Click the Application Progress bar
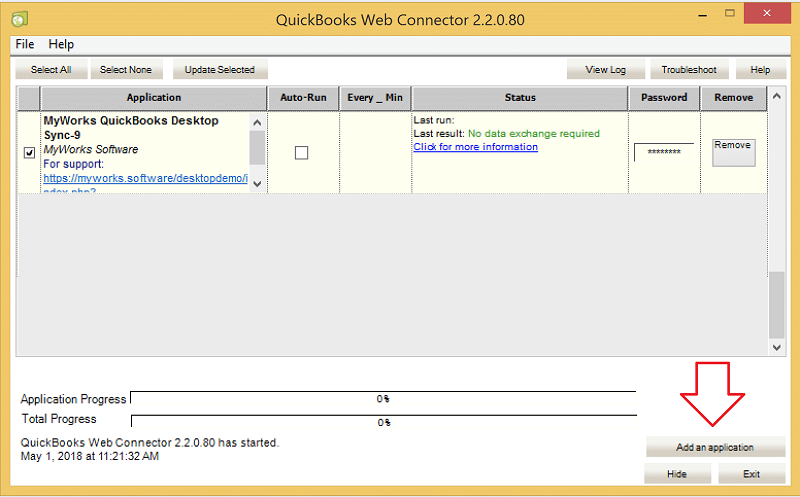Screen dimensions: 800x497 383,399
